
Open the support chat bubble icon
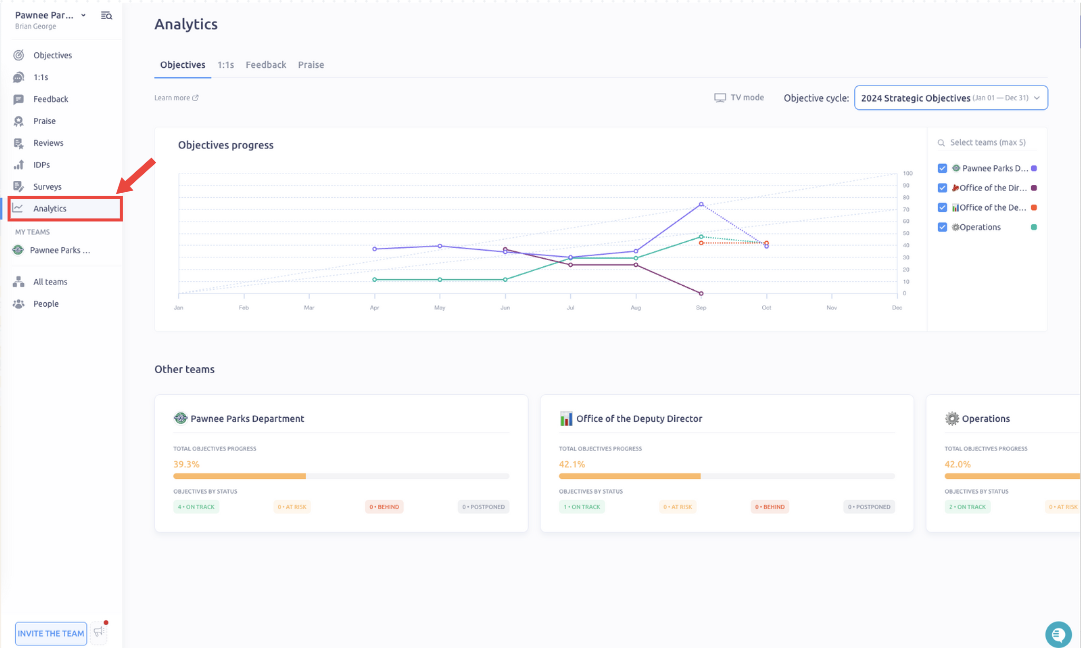coord(1058,634)
